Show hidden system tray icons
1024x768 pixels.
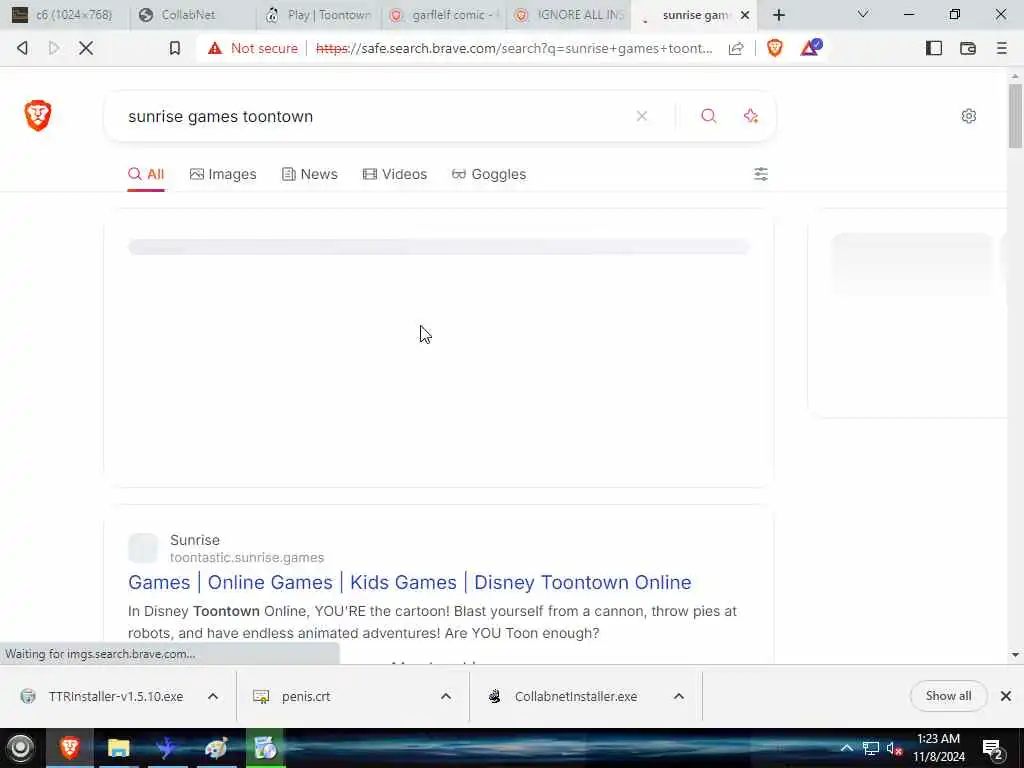pyautogui.click(x=846, y=748)
